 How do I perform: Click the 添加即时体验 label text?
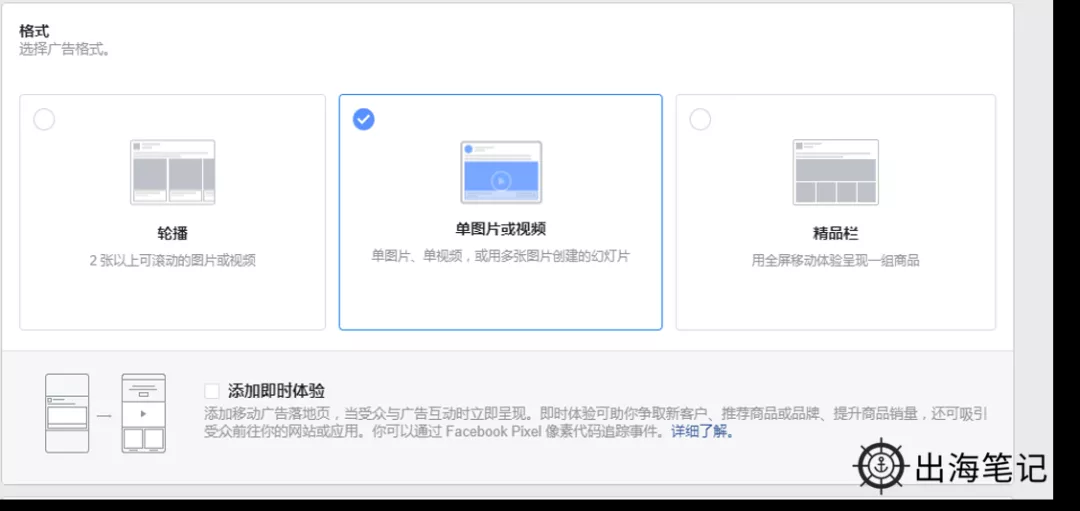tap(276, 391)
